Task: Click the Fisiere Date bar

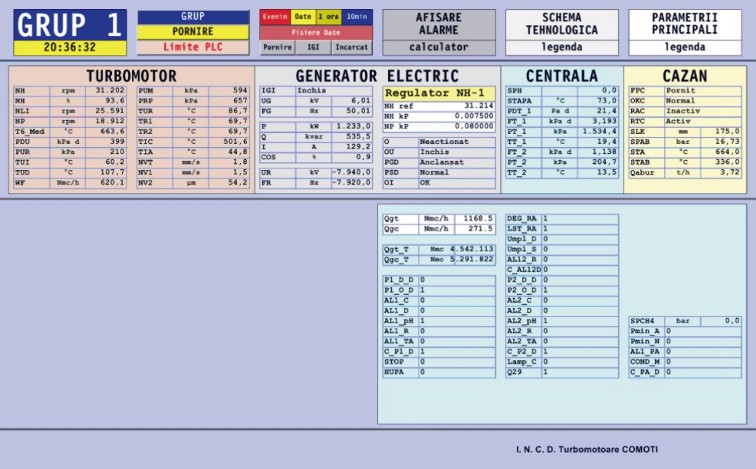Action: [316, 32]
